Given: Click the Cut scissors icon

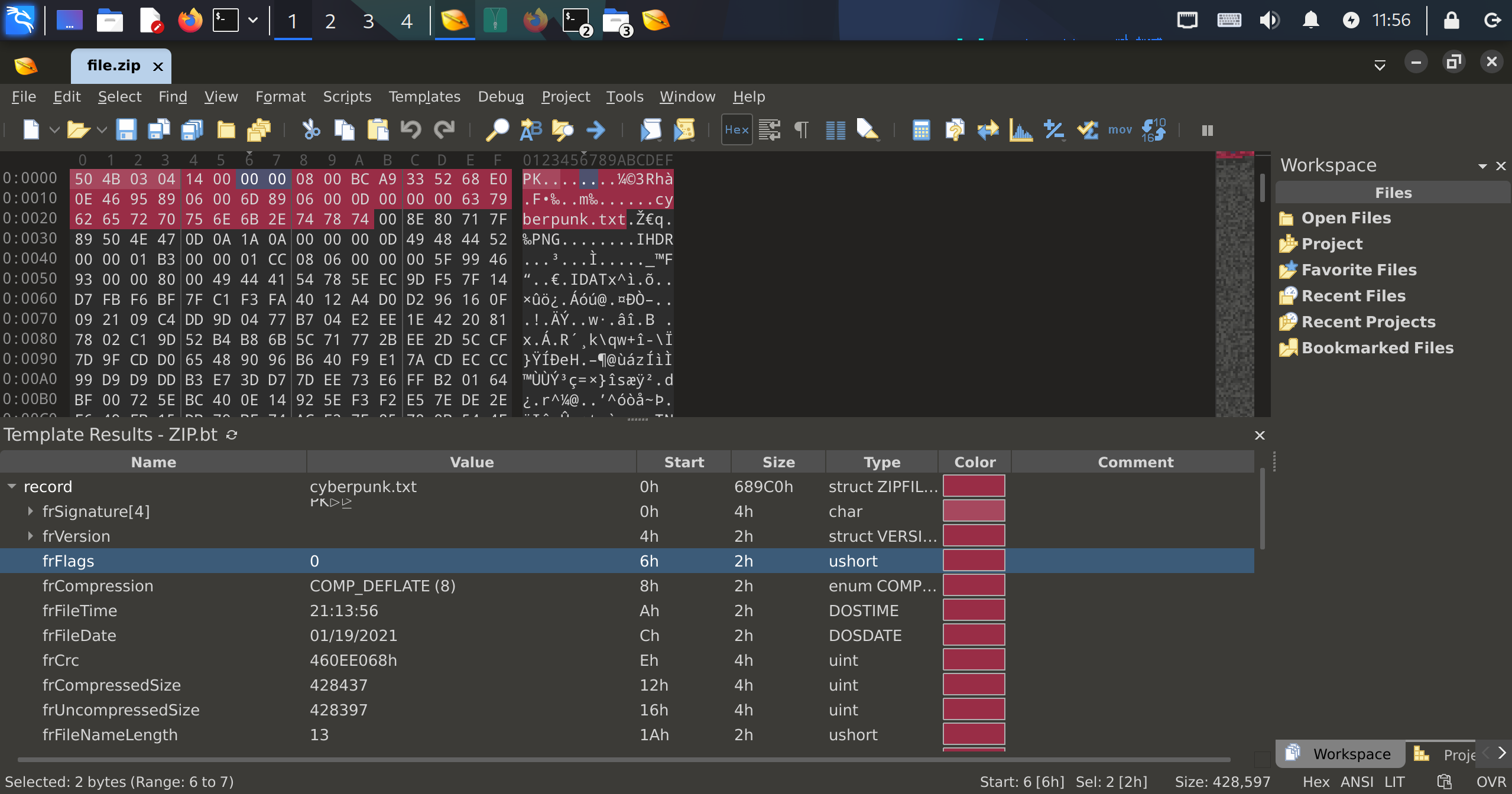Looking at the screenshot, I should click(311, 129).
